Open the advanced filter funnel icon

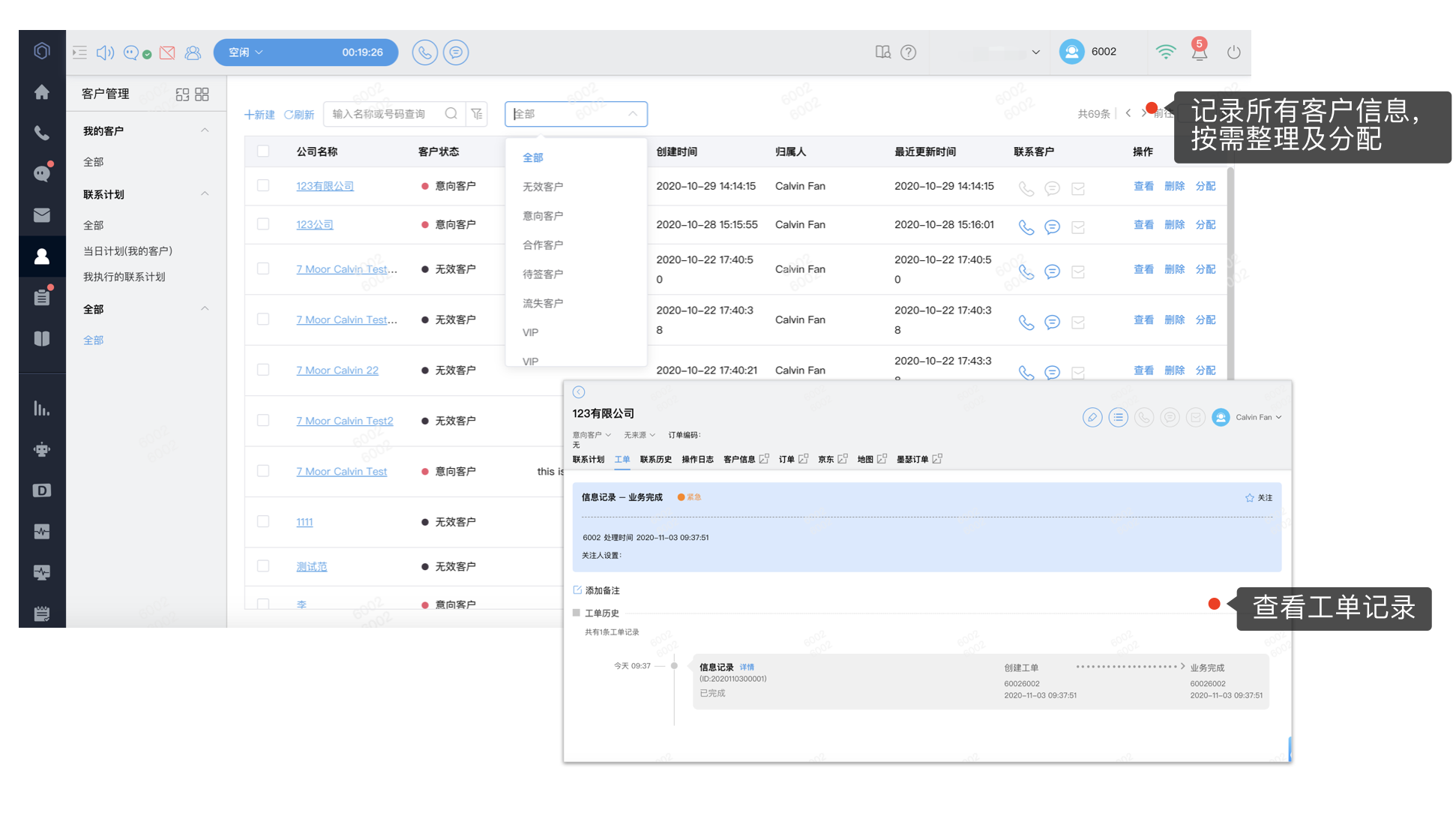[477, 113]
